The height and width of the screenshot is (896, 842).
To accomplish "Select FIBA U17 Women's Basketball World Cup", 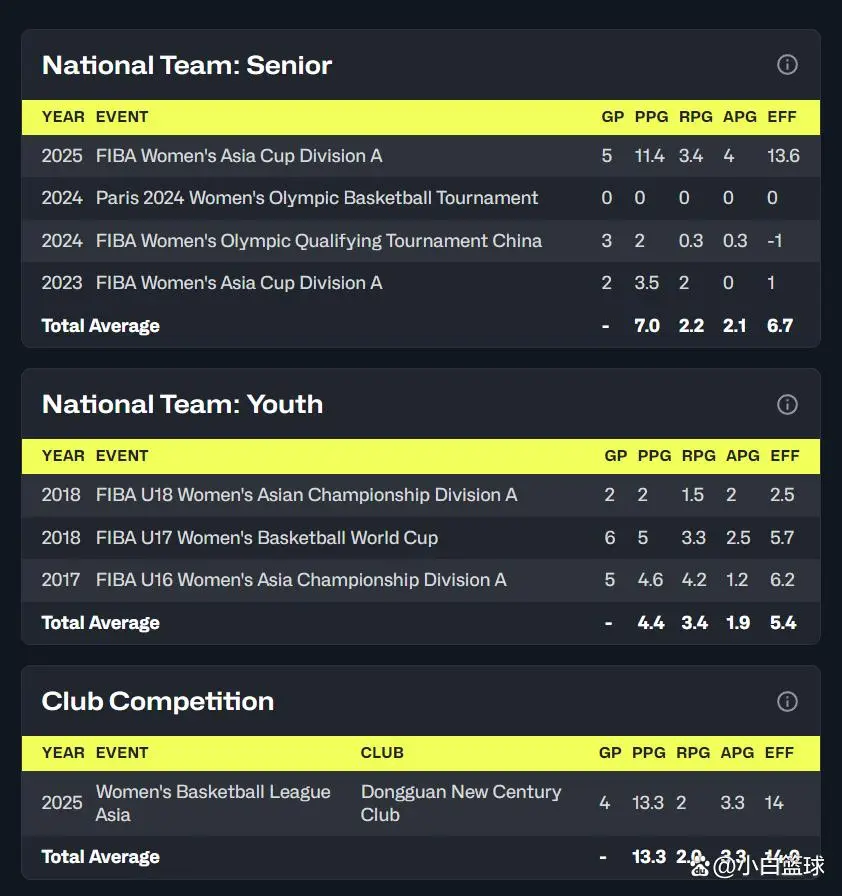I will pyautogui.click(x=267, y=538).
